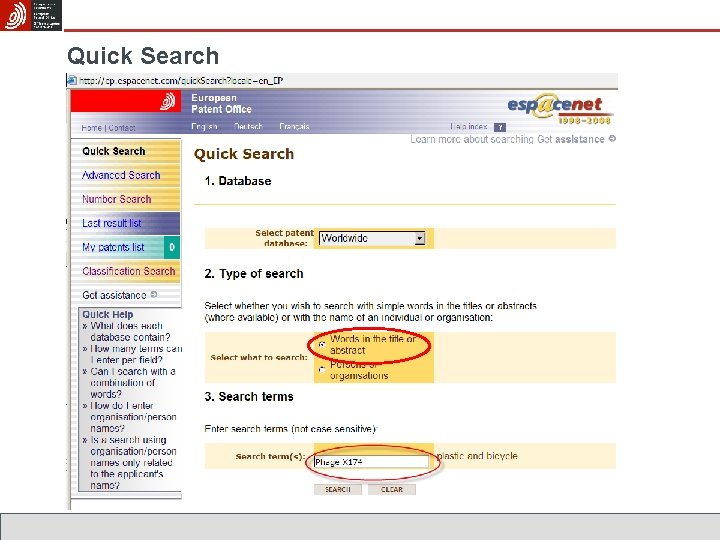The height and width of the screenshot is (540, 720).
Task: Click the '1. Database' heading
Action: point(238,181)
